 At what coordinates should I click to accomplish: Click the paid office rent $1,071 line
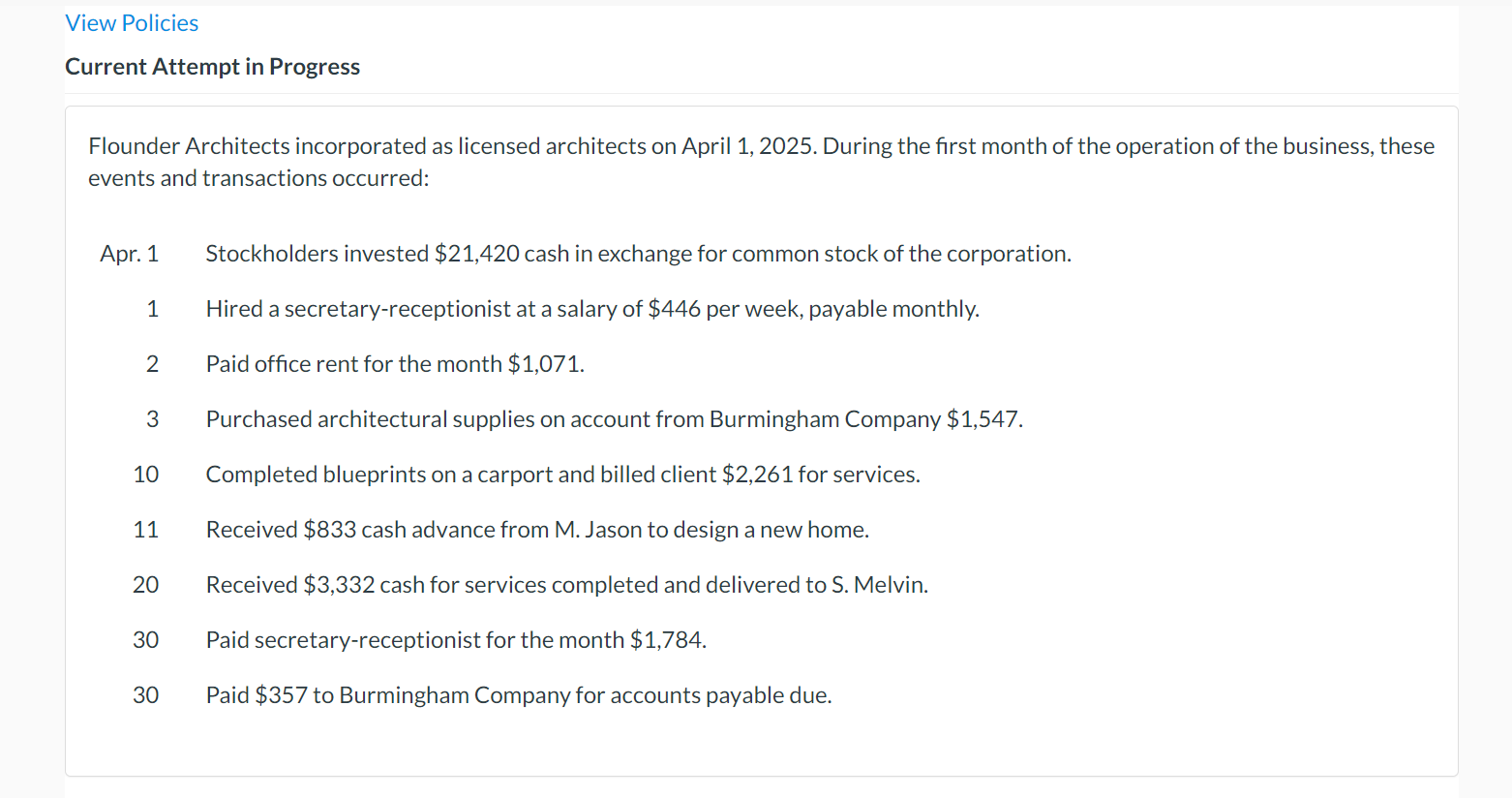point(395,364)
